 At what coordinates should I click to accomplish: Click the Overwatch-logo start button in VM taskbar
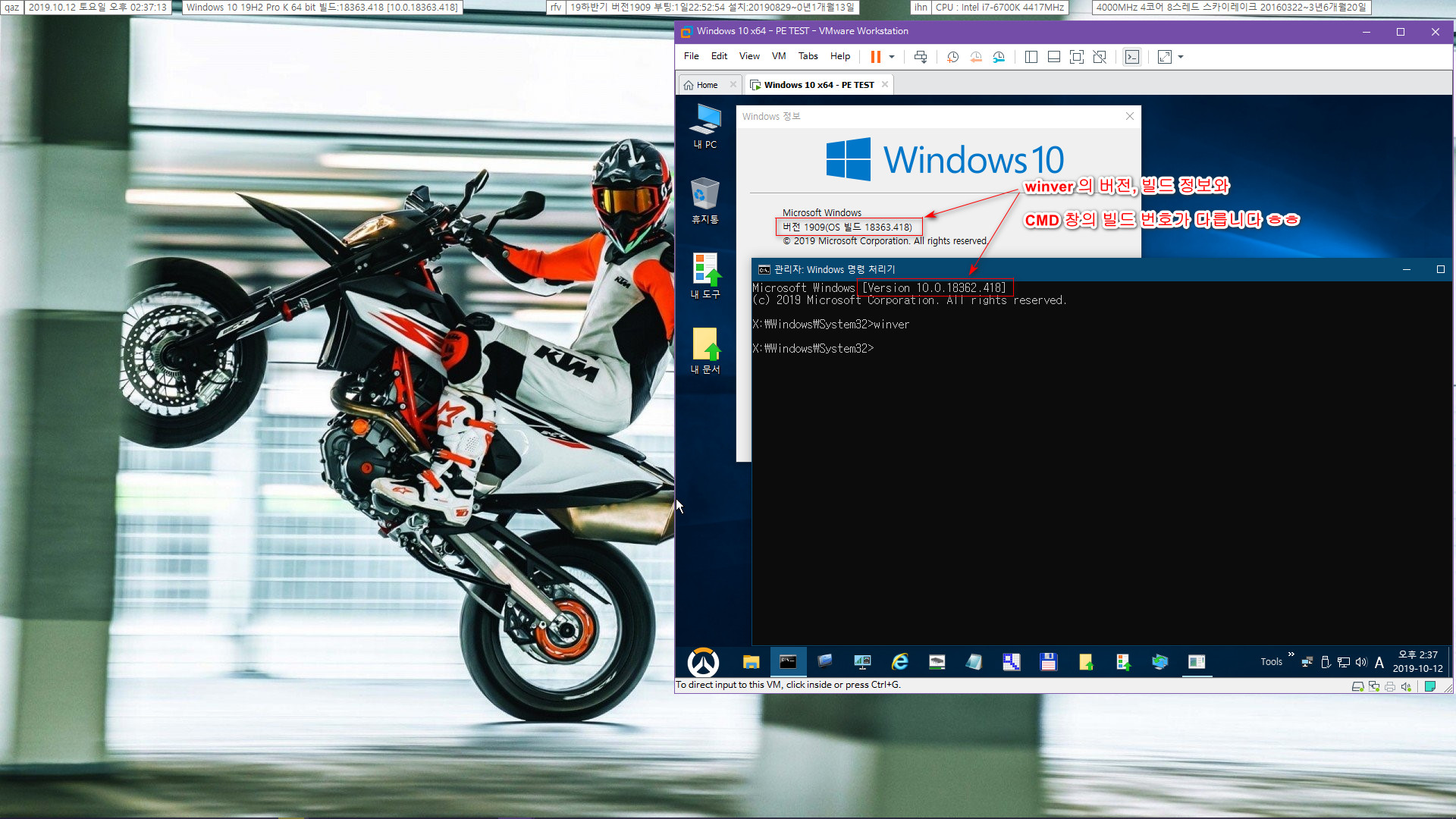pyautogui.click(x=703, y=662)
